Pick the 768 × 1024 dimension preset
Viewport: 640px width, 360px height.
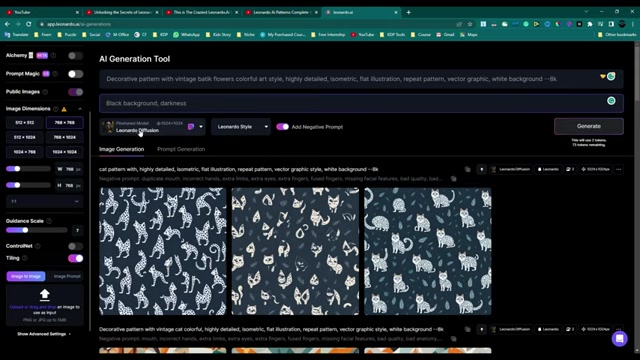pyautogui.click(x=64, y=137)
